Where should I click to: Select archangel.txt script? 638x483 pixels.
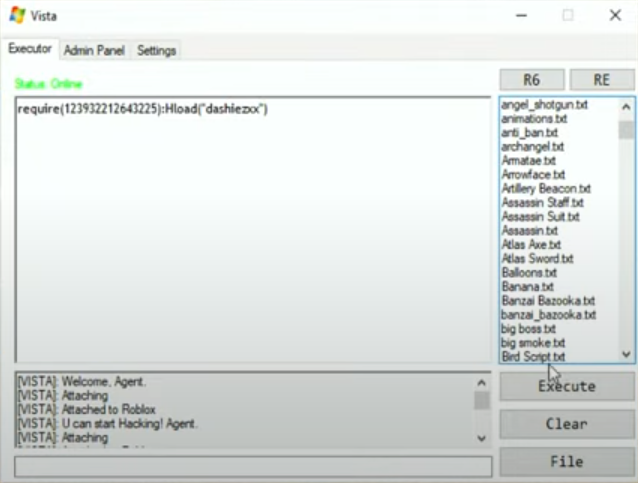532,146
